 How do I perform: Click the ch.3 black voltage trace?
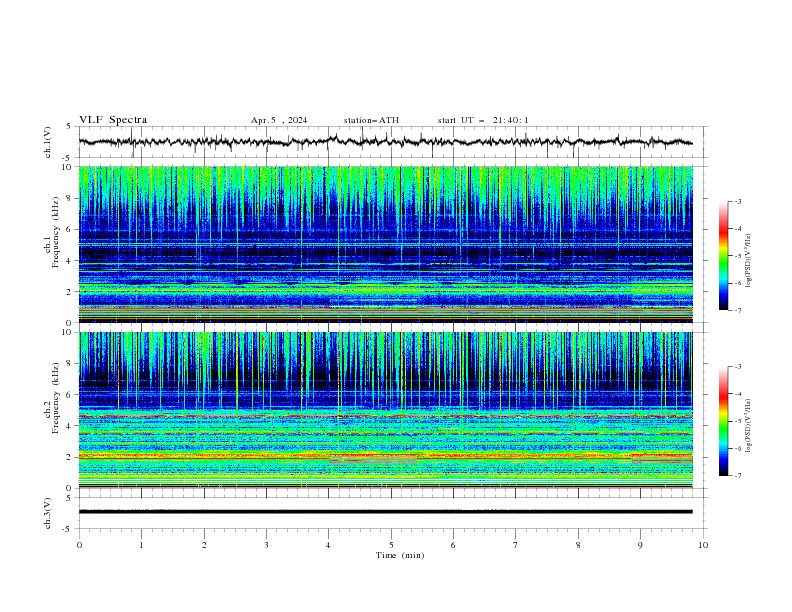(x=385, y=512)
